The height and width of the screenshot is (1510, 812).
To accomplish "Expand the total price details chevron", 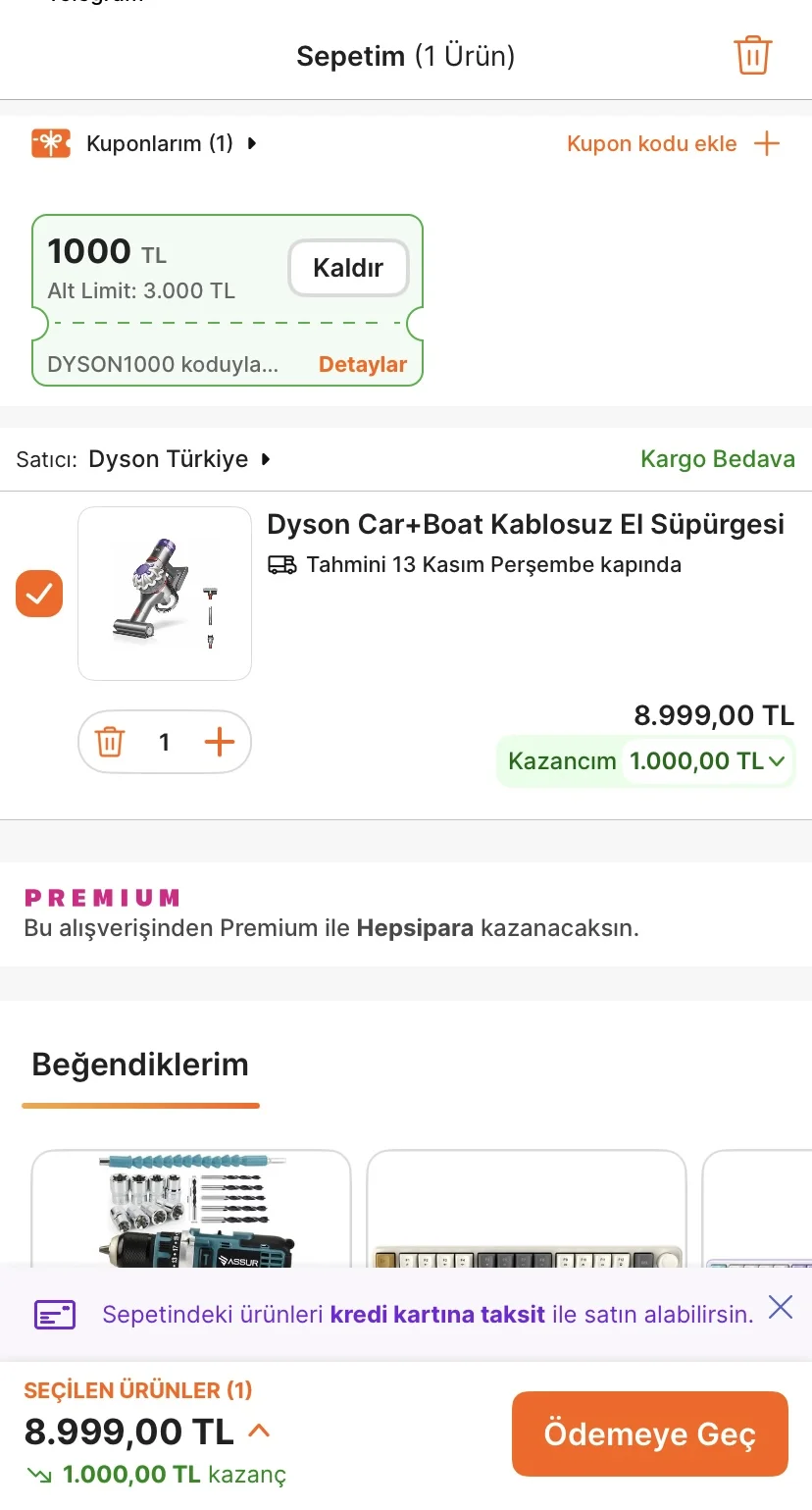I will point(259,1431).
